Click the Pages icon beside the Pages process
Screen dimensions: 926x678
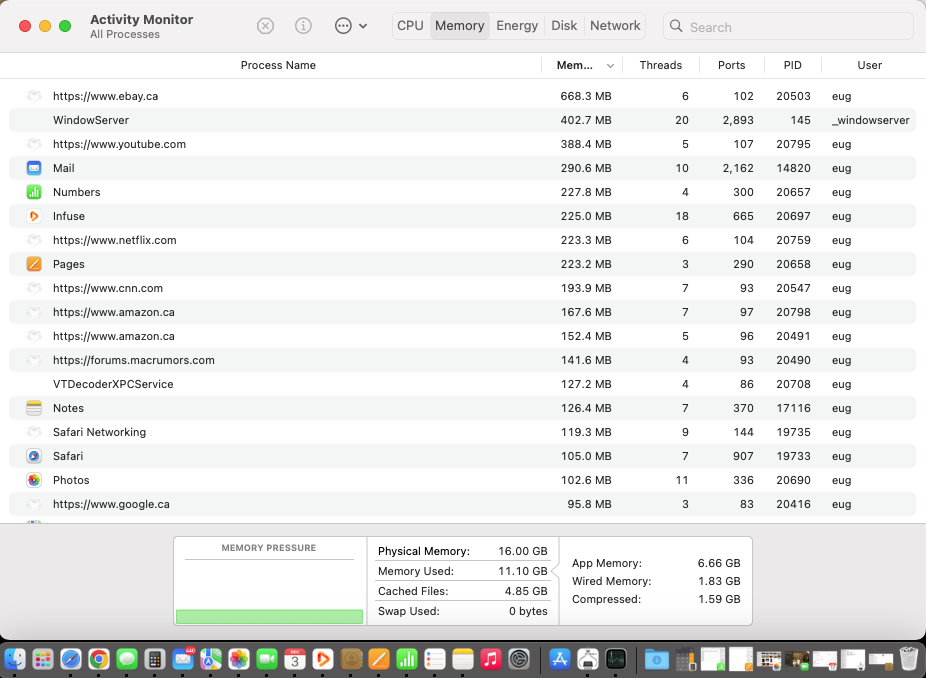[33, 264]
